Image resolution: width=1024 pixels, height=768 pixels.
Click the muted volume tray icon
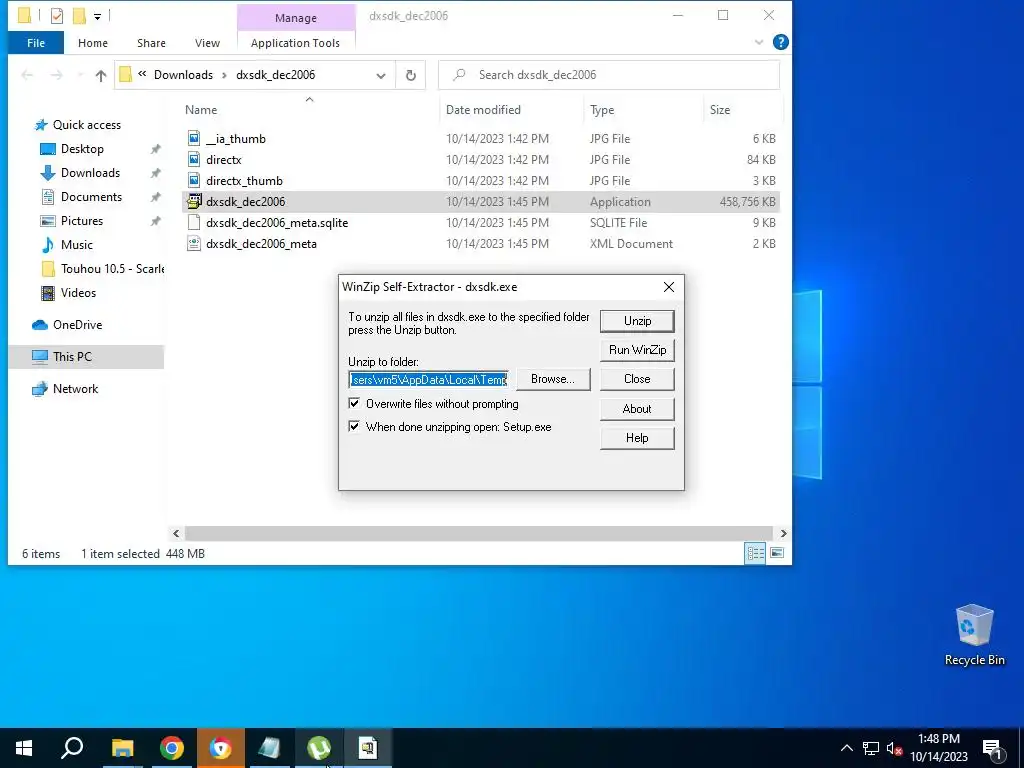[894, 748]
